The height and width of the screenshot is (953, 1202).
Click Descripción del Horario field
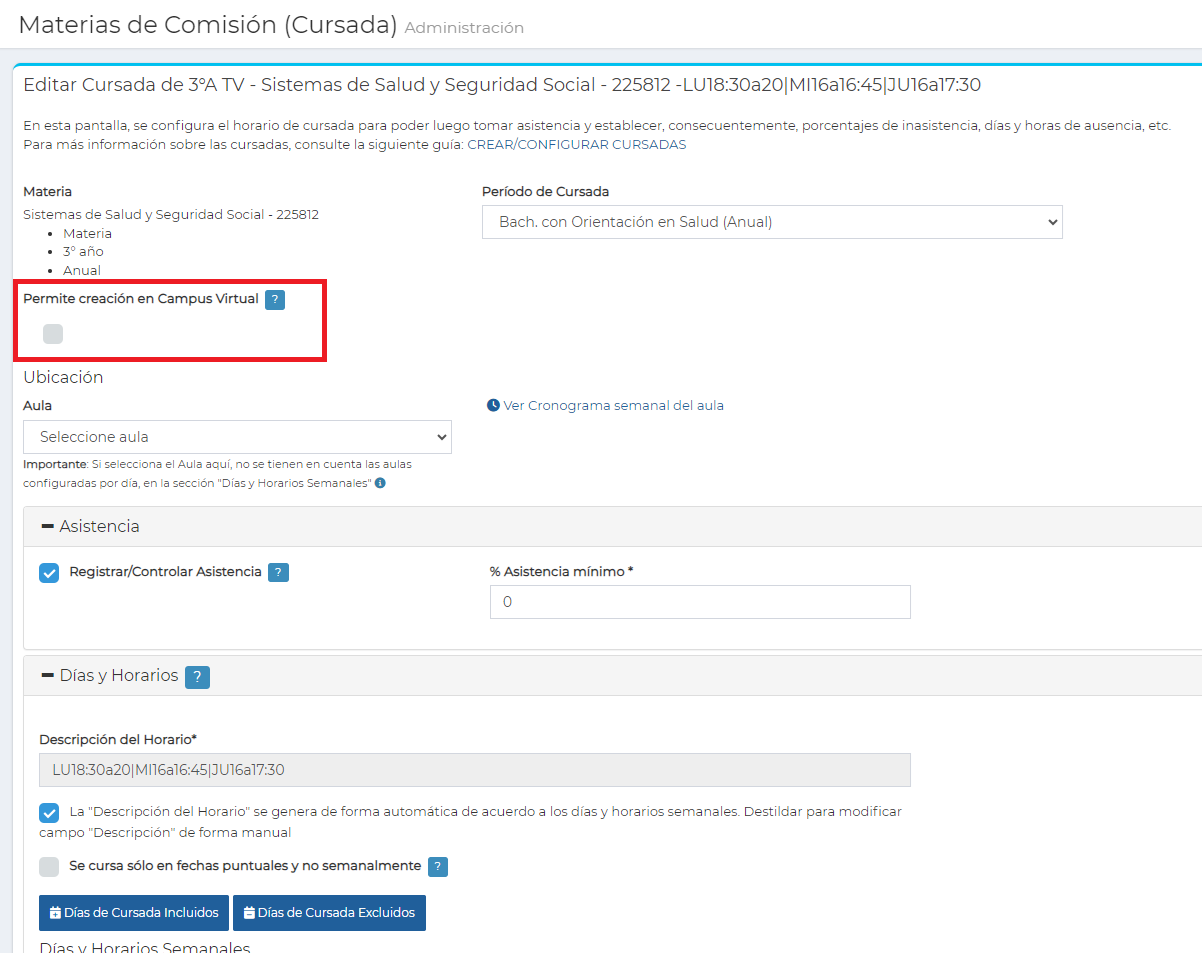[475, 770]
